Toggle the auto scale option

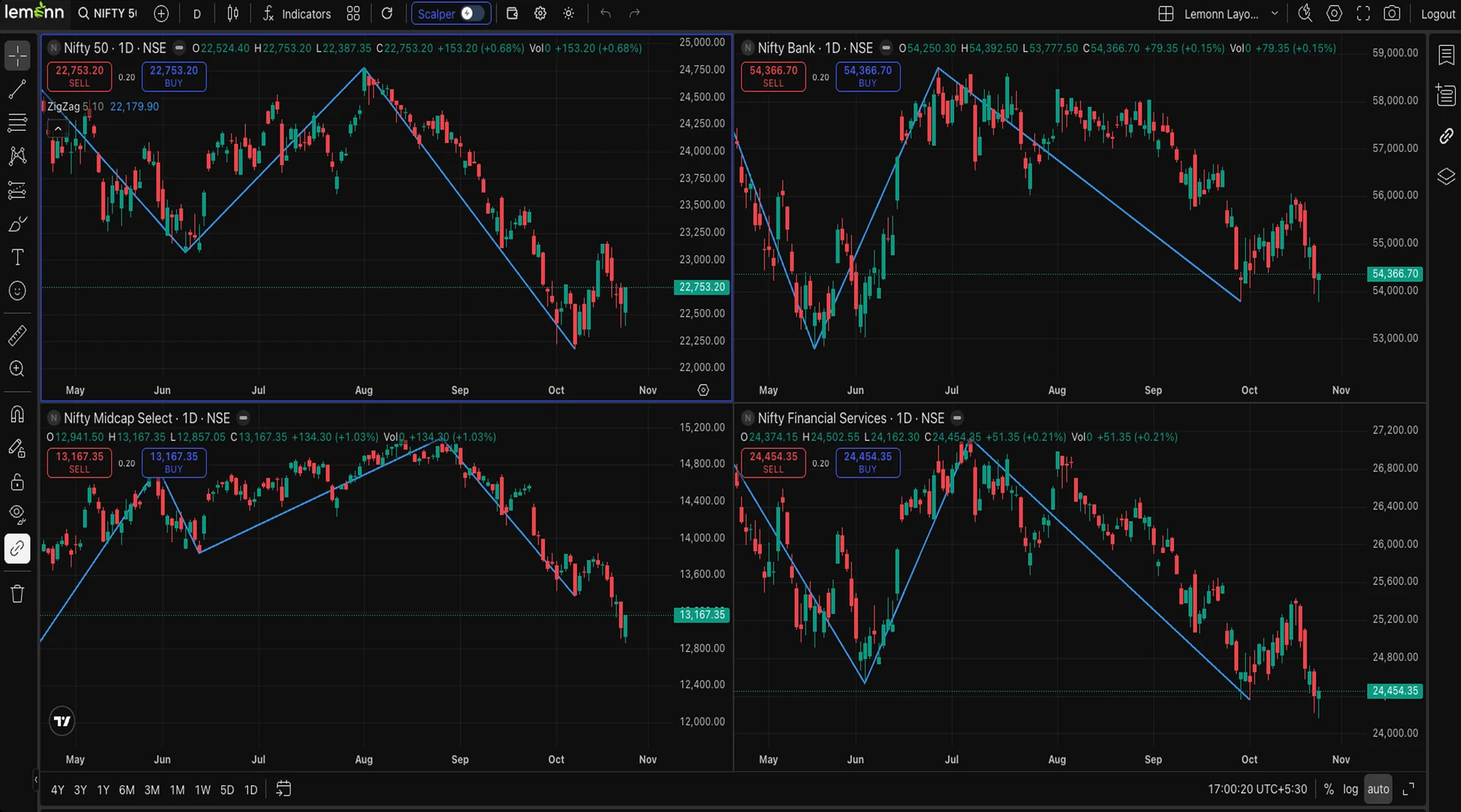pos(1378,789)
